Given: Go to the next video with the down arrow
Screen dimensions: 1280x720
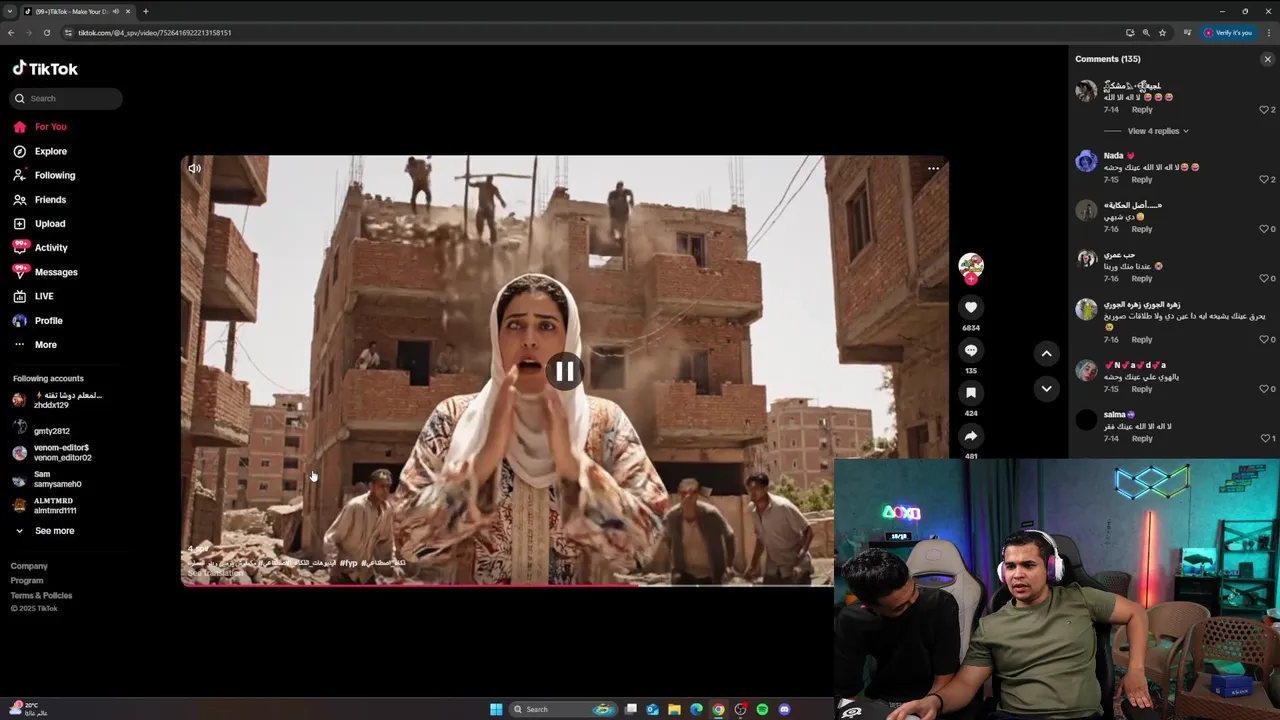Looking at the screenshot, I should (x=1046, y=388).
